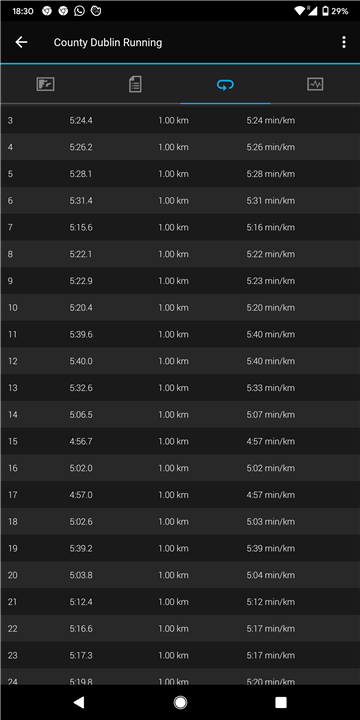Open the three-dot overflow menu
360x720 pixels.
[343, 43]
